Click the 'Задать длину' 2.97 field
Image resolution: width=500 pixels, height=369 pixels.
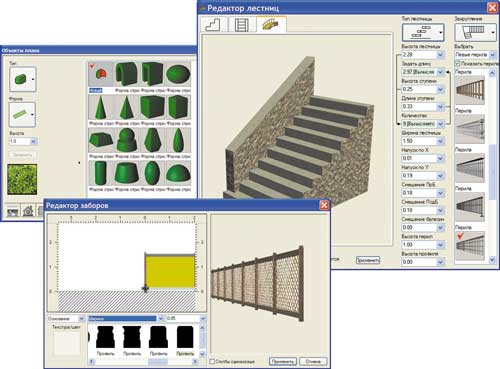point(419,72)
